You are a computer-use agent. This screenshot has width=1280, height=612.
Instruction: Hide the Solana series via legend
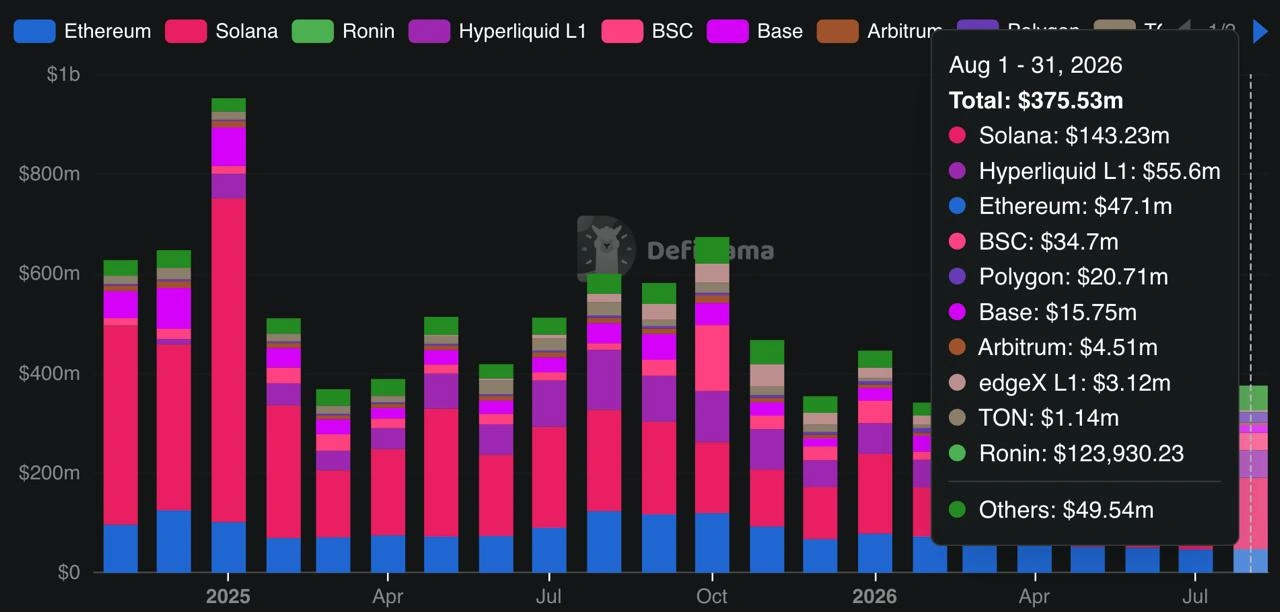222,31
